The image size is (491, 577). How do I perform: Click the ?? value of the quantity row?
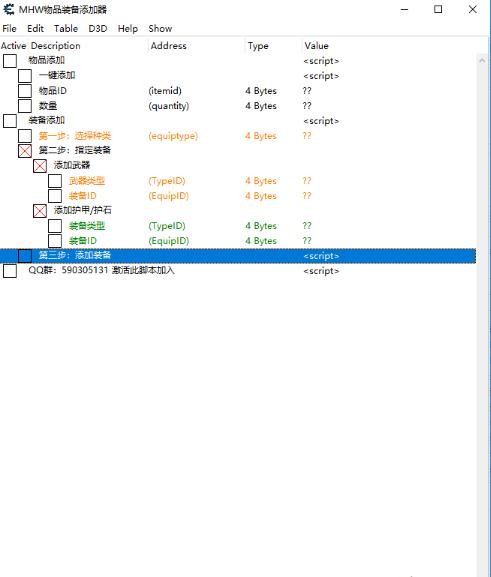point(307,106)
